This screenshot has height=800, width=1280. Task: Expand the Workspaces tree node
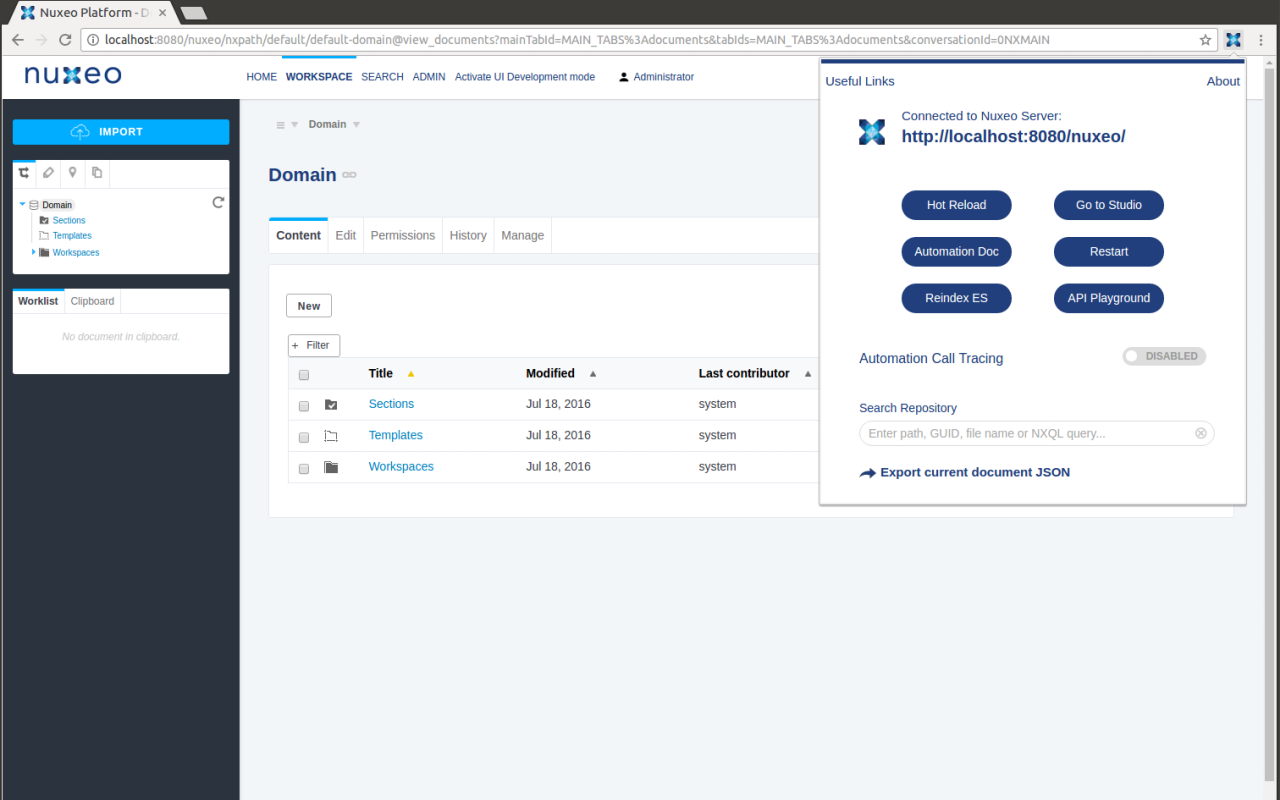(33, 252)
